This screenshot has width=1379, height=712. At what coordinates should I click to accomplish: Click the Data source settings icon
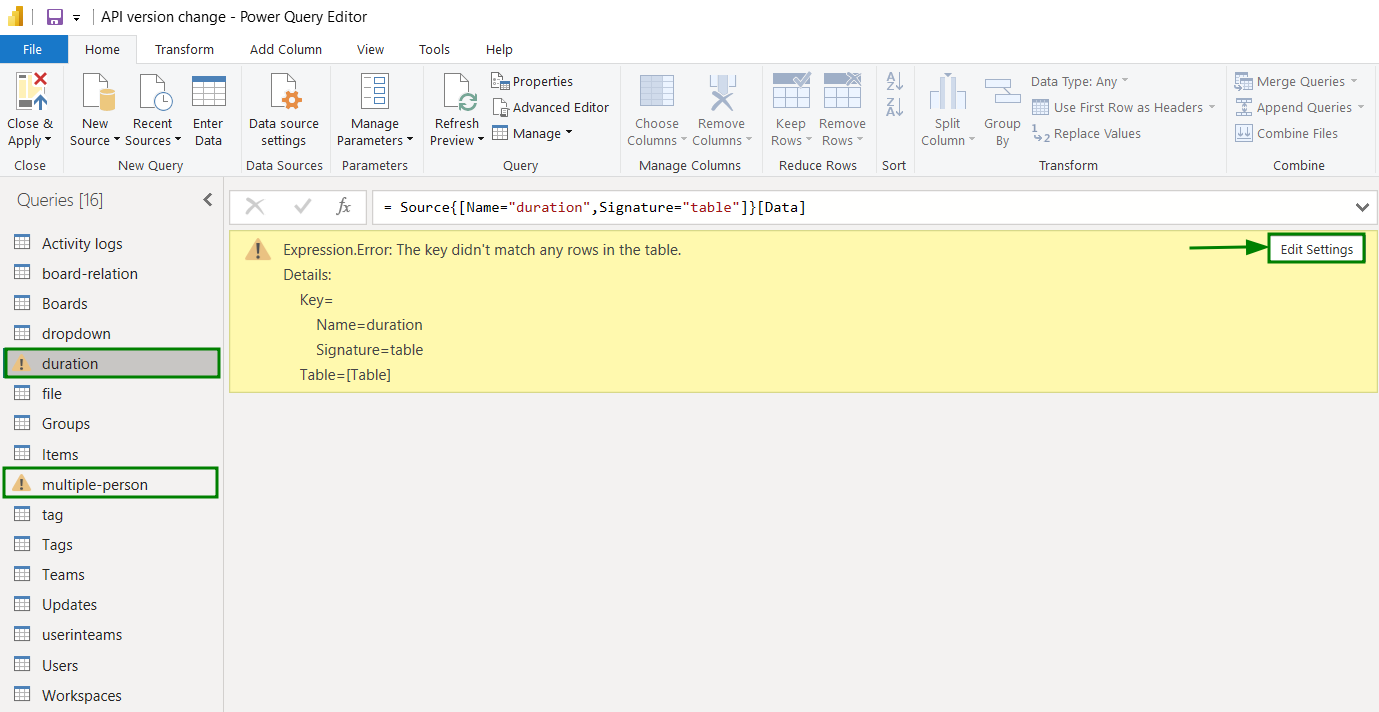tap(284, 92)
